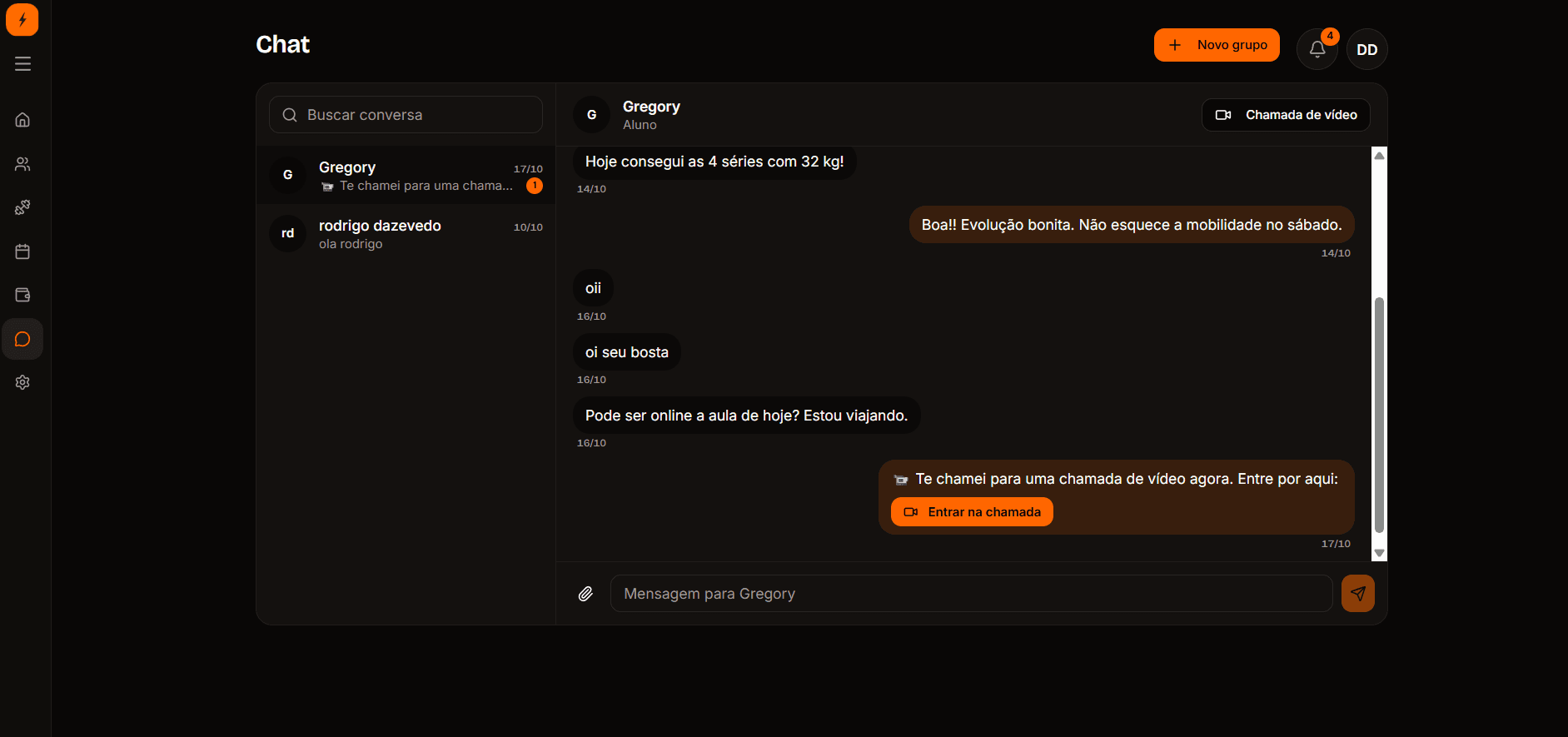Open the notifications bell with badge 4
1568x737 pixels.
tap(1317, 49)
